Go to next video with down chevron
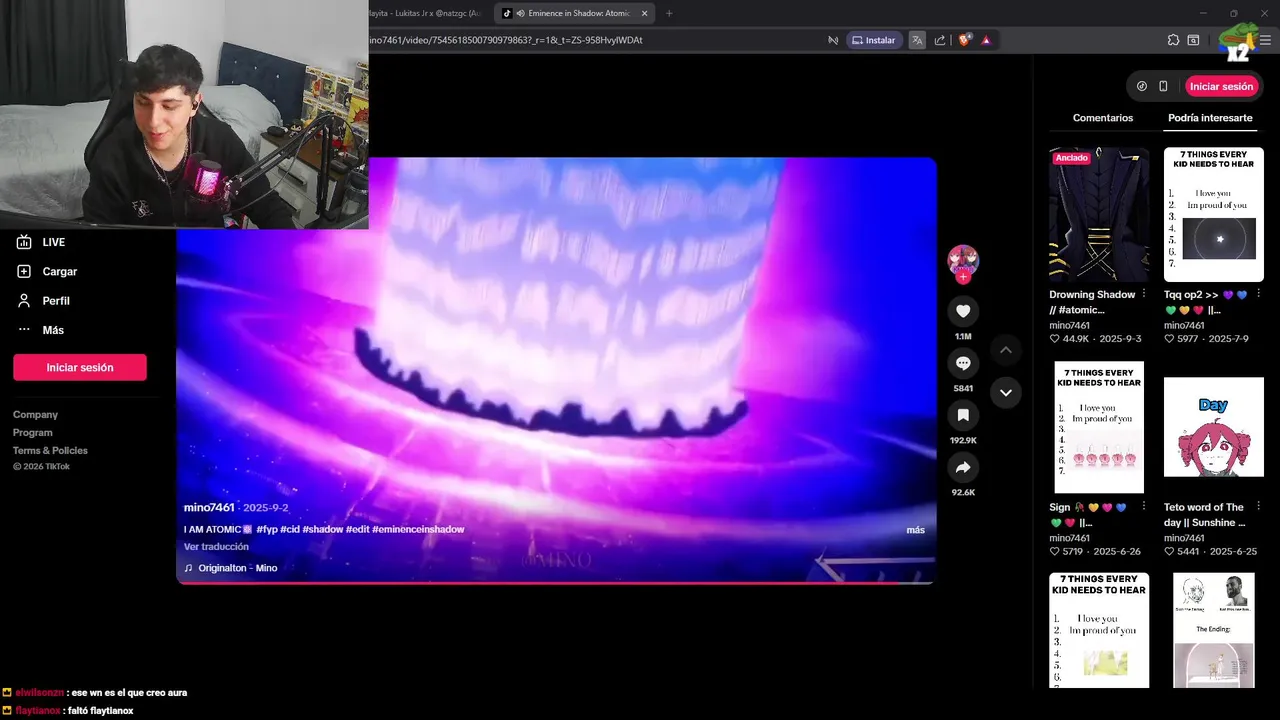This screenshot has height=720, width=1280. pos(1006,392)
